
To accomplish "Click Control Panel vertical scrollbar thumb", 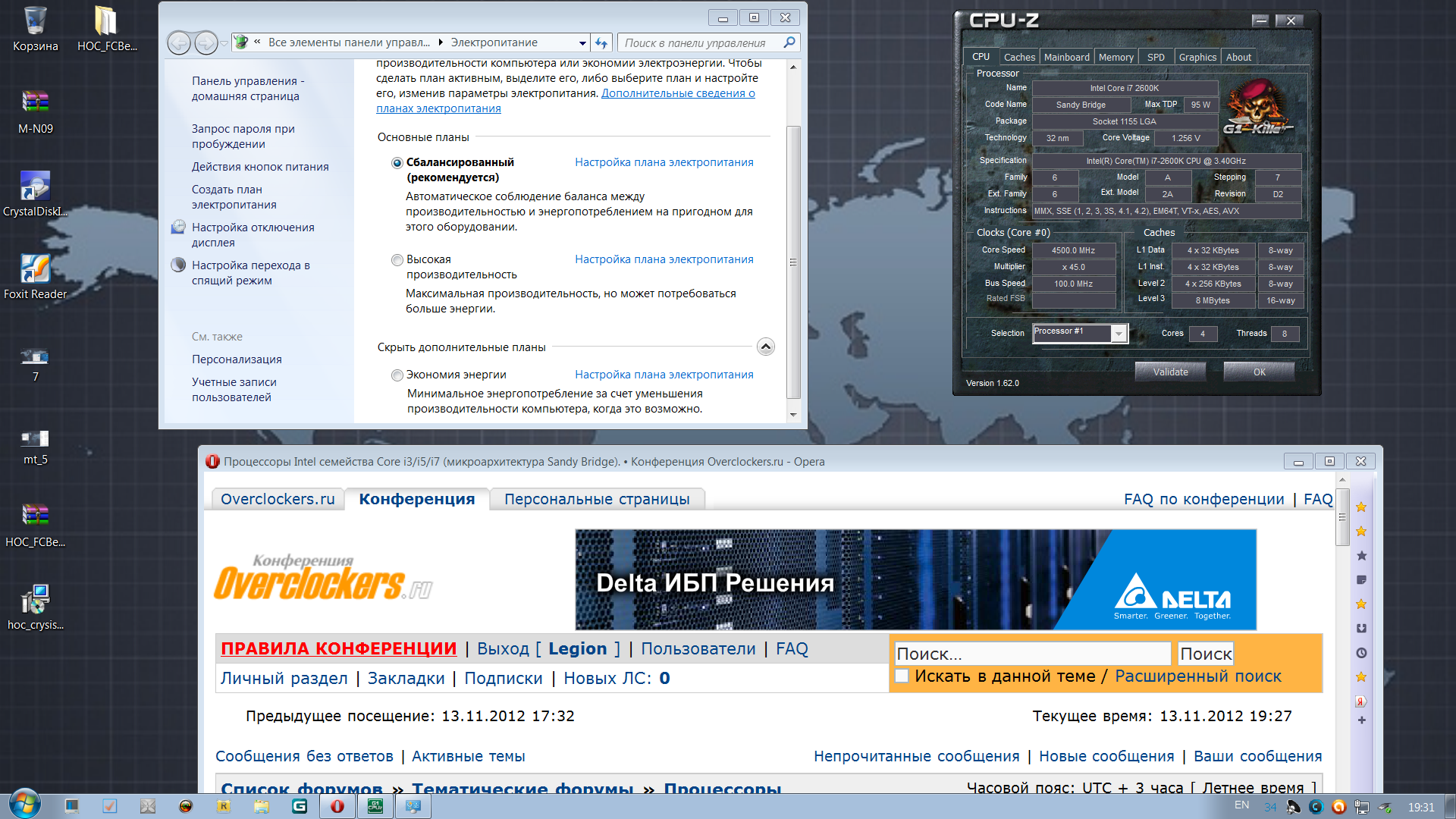I will (x=793, y=262).
